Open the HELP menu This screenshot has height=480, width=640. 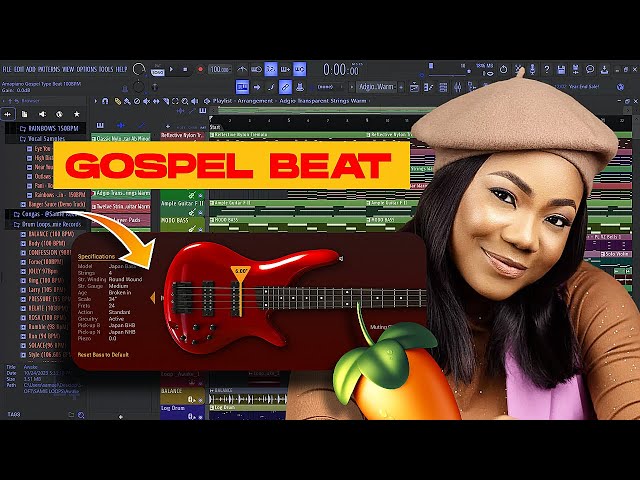point(121,69)
